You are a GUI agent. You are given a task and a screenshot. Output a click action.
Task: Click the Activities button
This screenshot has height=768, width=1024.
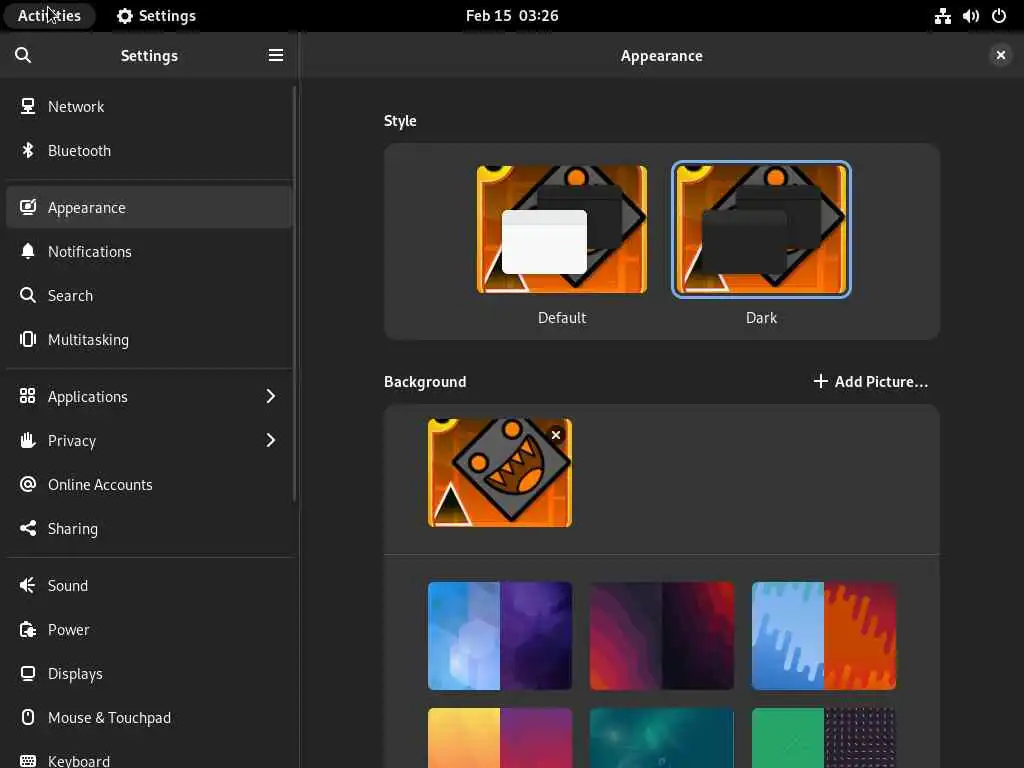49,16
